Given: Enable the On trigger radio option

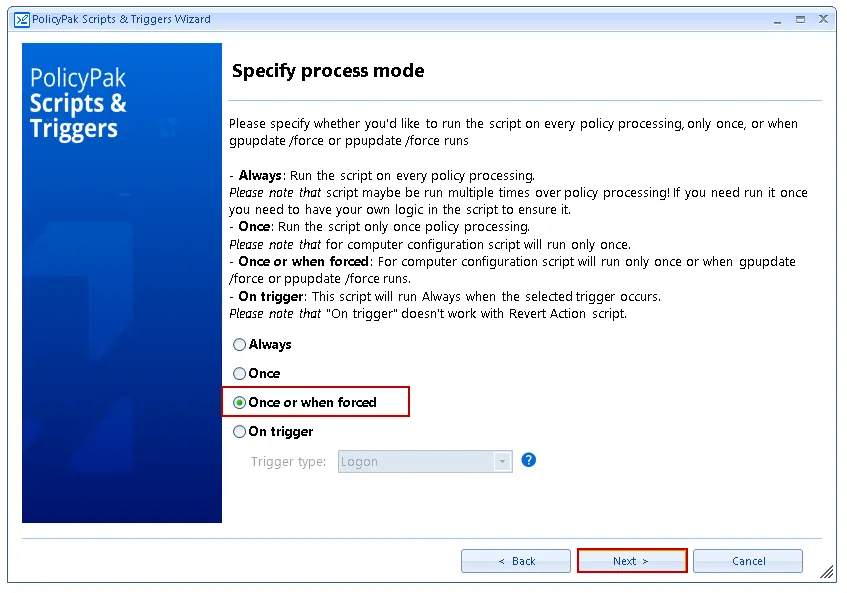Looking at the screenshot, I should (x=239, y=432).
